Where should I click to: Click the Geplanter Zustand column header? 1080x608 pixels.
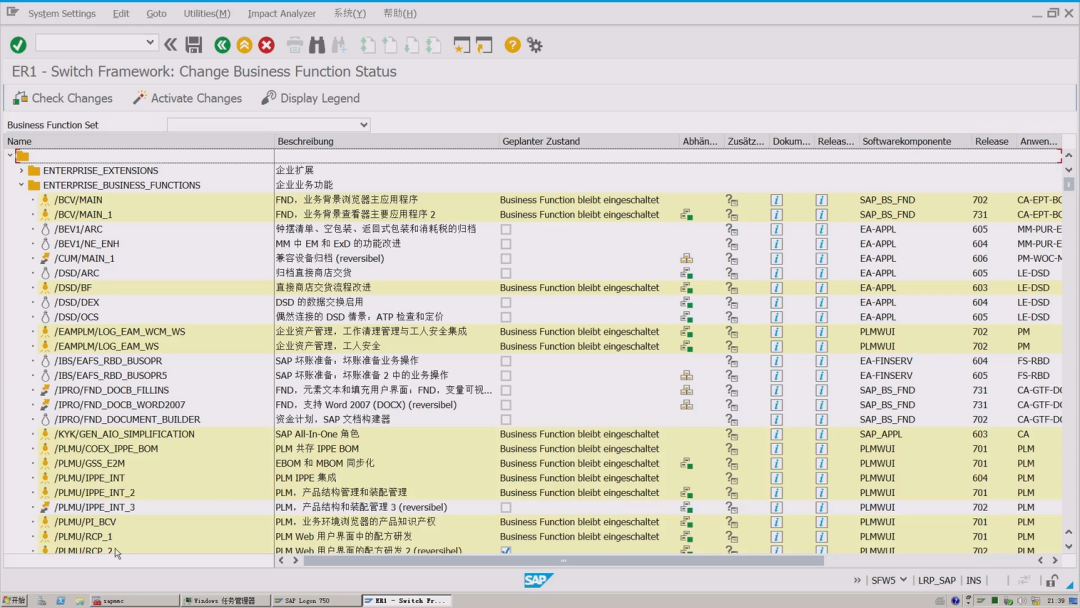pos(588,141)
